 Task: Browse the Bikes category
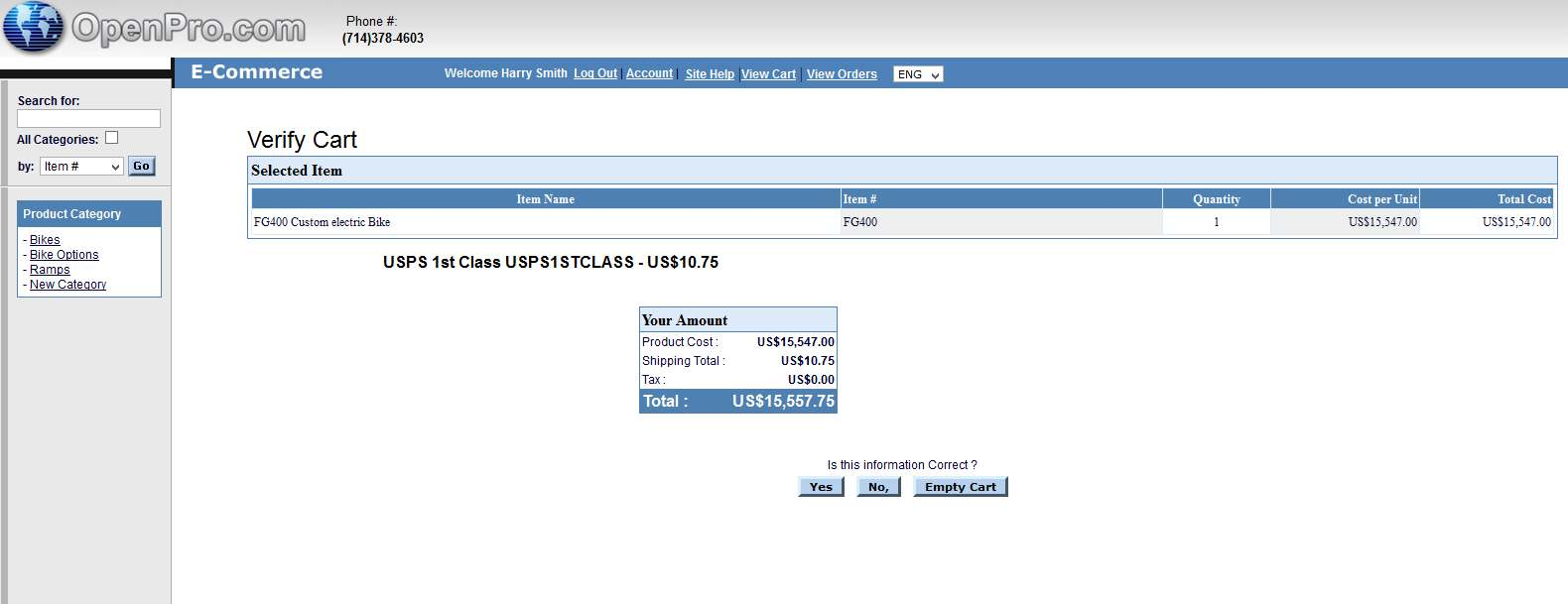[45, 240]
